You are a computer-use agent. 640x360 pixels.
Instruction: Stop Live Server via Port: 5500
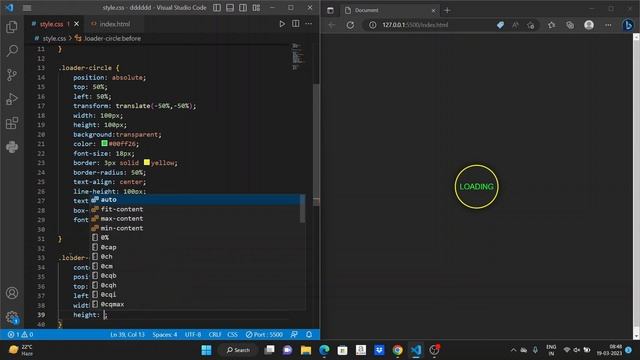264,334
